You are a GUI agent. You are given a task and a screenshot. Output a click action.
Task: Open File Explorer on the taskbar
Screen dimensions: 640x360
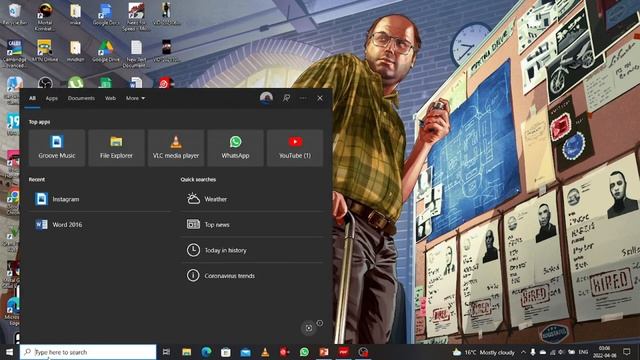187,352
